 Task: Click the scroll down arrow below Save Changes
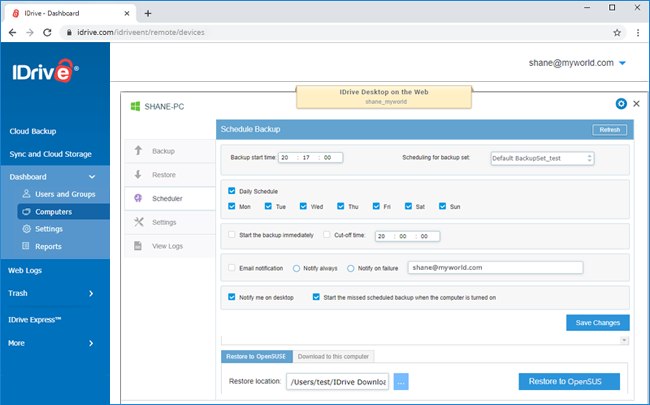pos(624,340)
